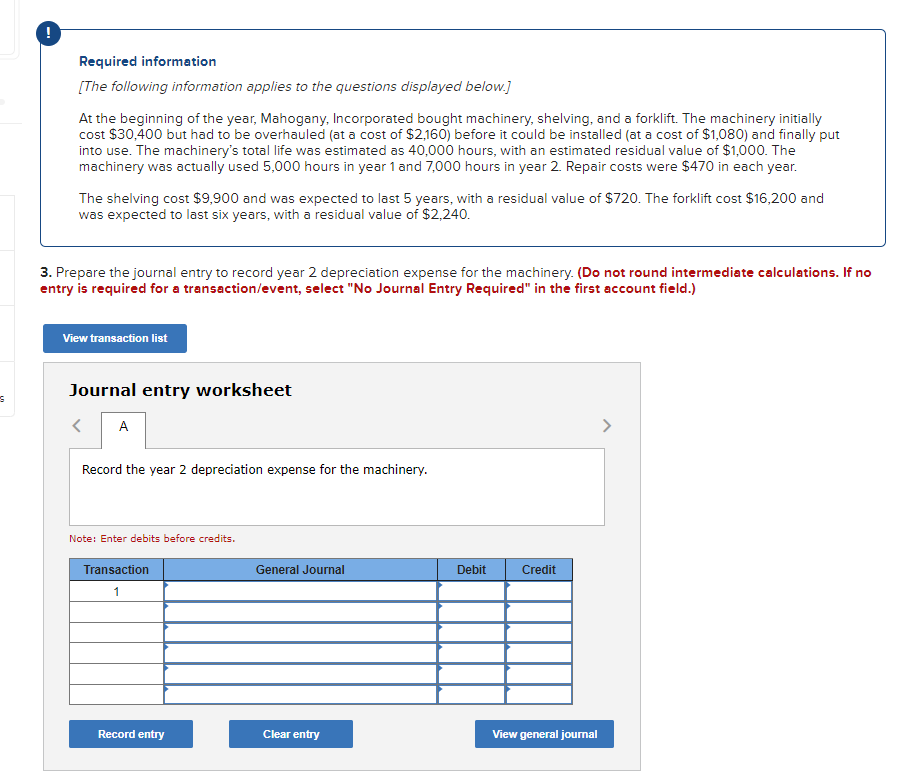Select tab A in worksheet
This screenshot has height=776, width=909.
[123, 429]
